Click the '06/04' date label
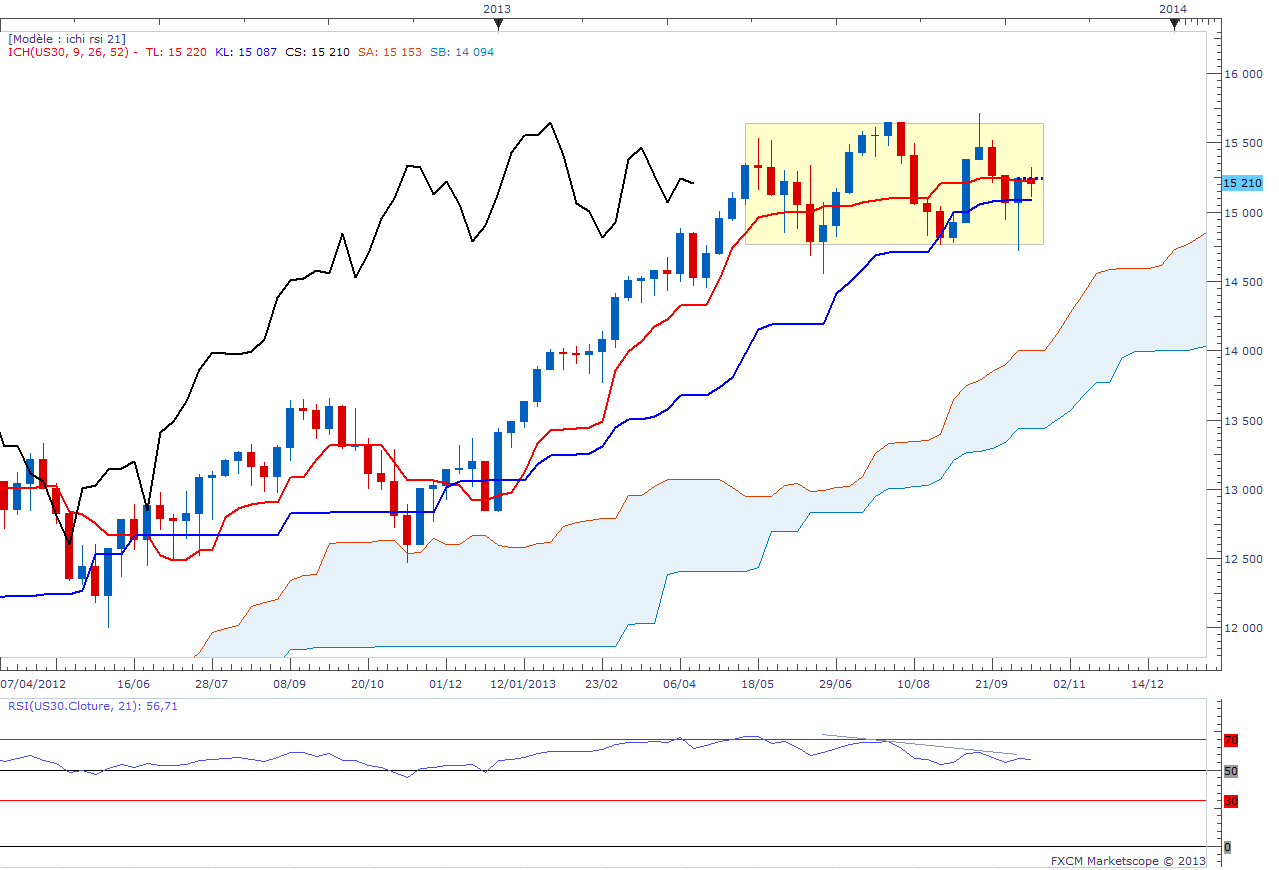The image size is (1279, 870). [679, 684]
